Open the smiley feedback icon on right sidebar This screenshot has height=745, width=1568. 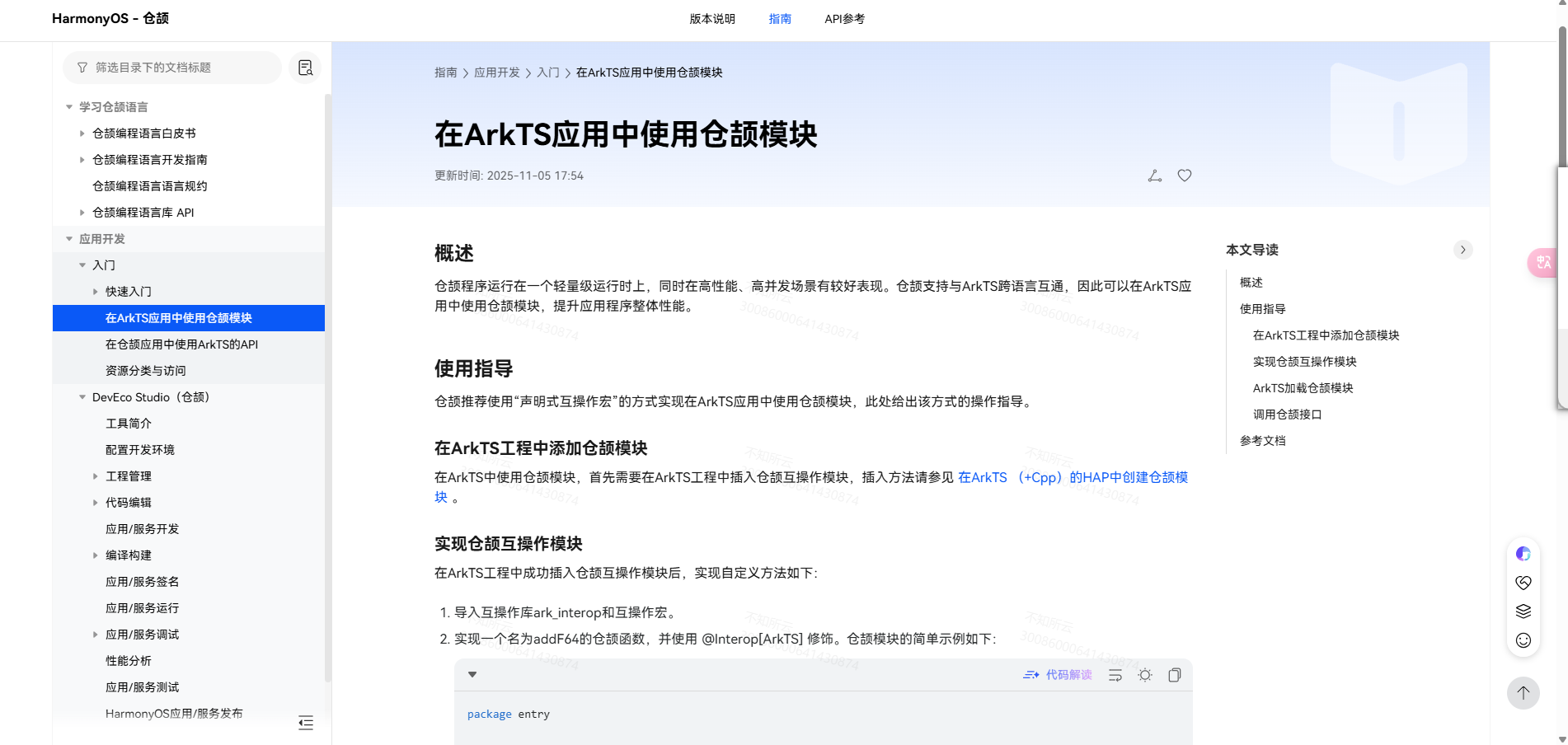tap(1523, 639)
